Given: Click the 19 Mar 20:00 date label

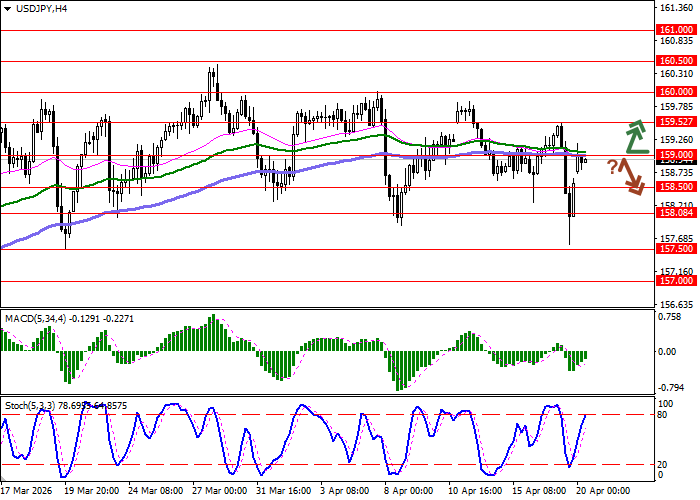Looking at the screenshot, I should [x=92, y=491].
